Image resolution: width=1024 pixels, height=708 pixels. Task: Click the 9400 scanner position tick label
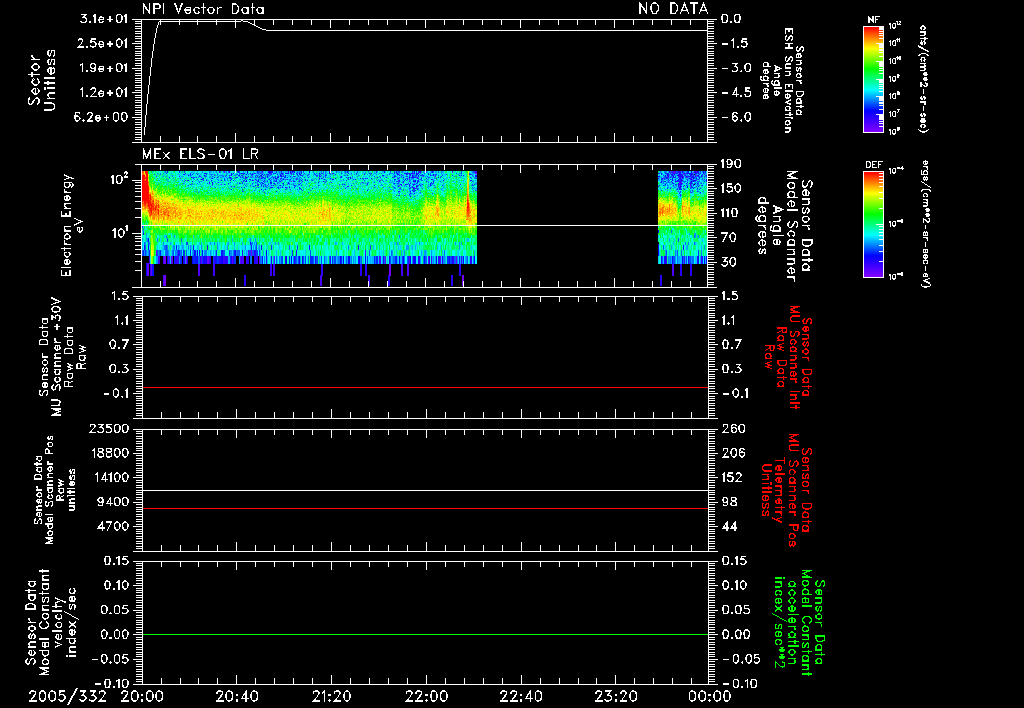pyautogui.click(x=112, y=502)
